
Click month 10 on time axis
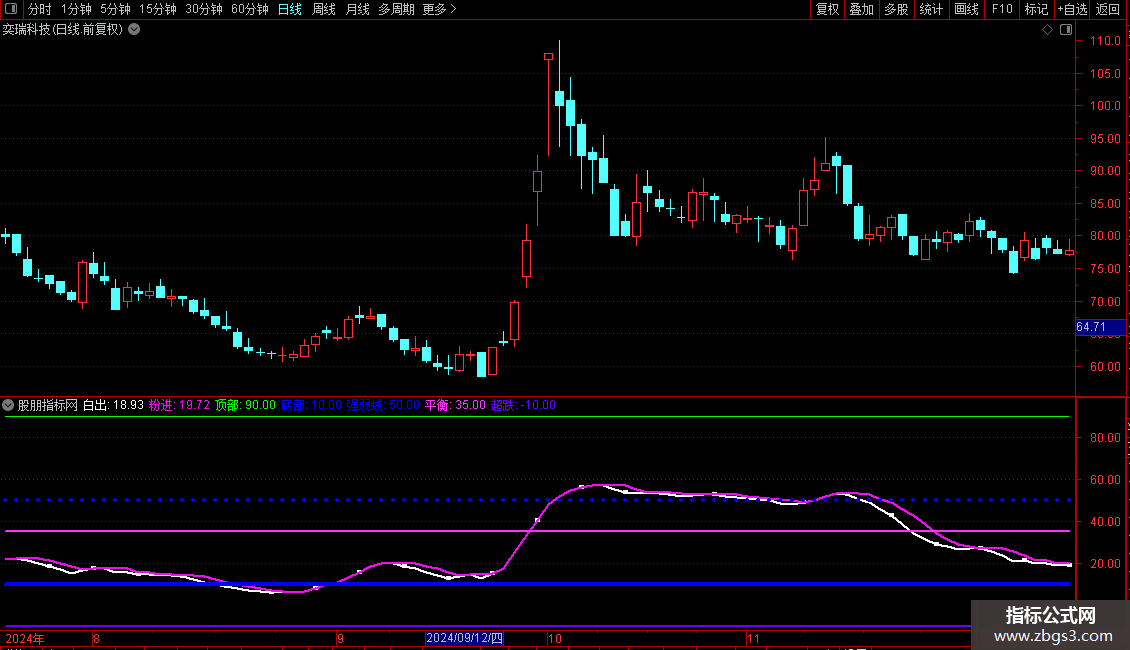tap(554, 638)
